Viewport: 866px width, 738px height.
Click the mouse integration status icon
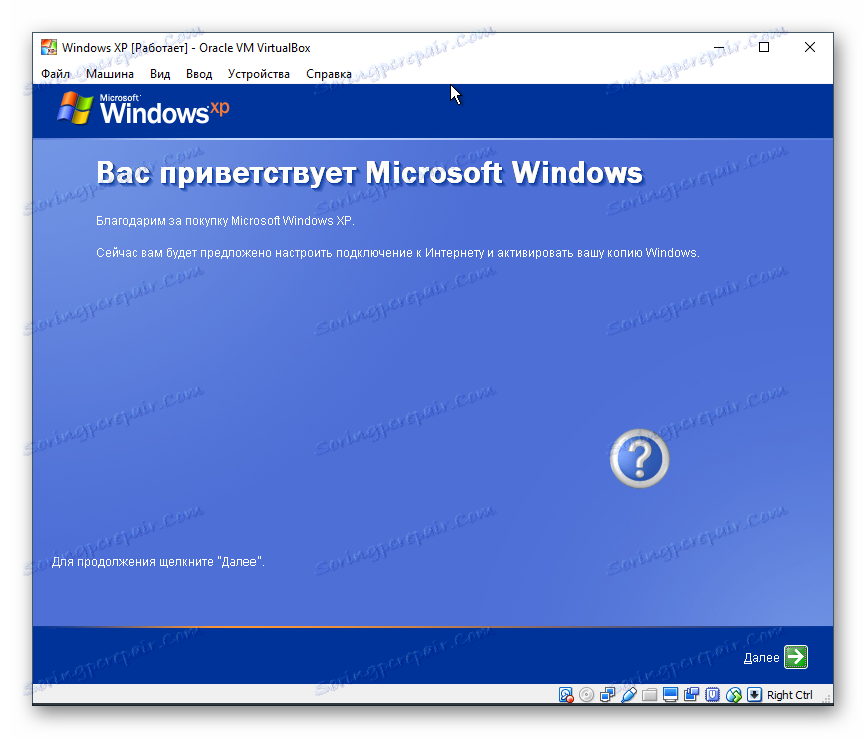point(733,695)
